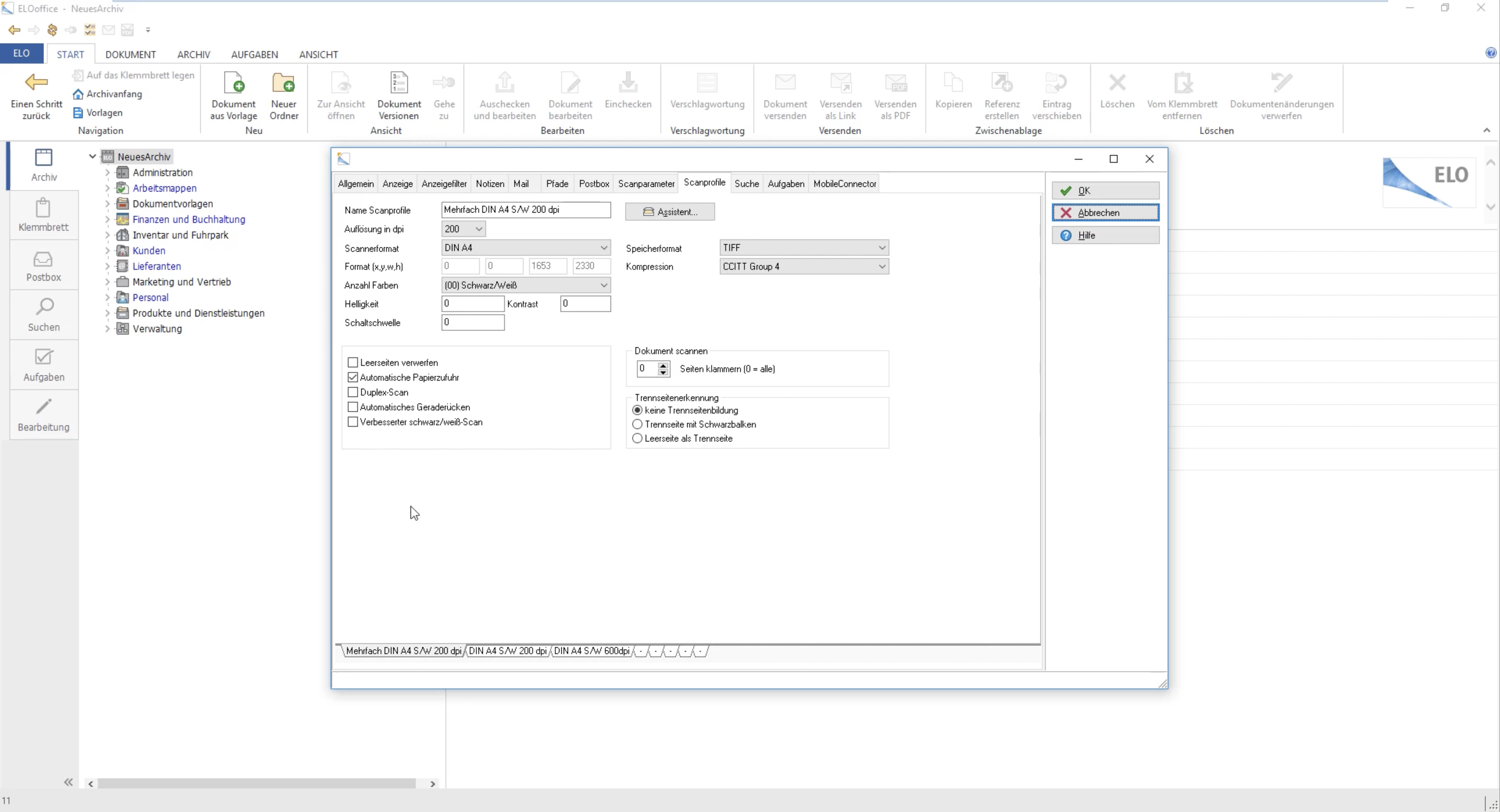Select keine Trennseitenbildung radio button
The height and width of the screenshot is (812, 1500).
click(637, 410)
